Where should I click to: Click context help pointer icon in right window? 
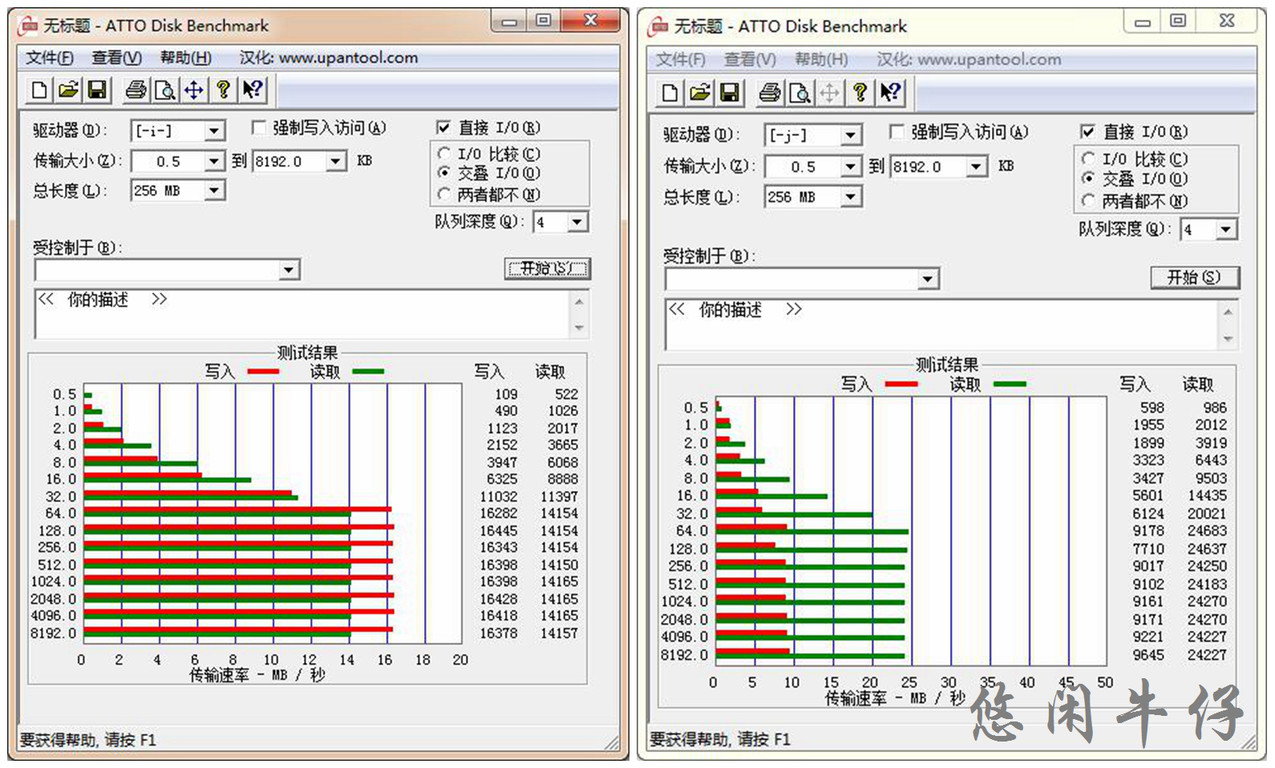890,93
